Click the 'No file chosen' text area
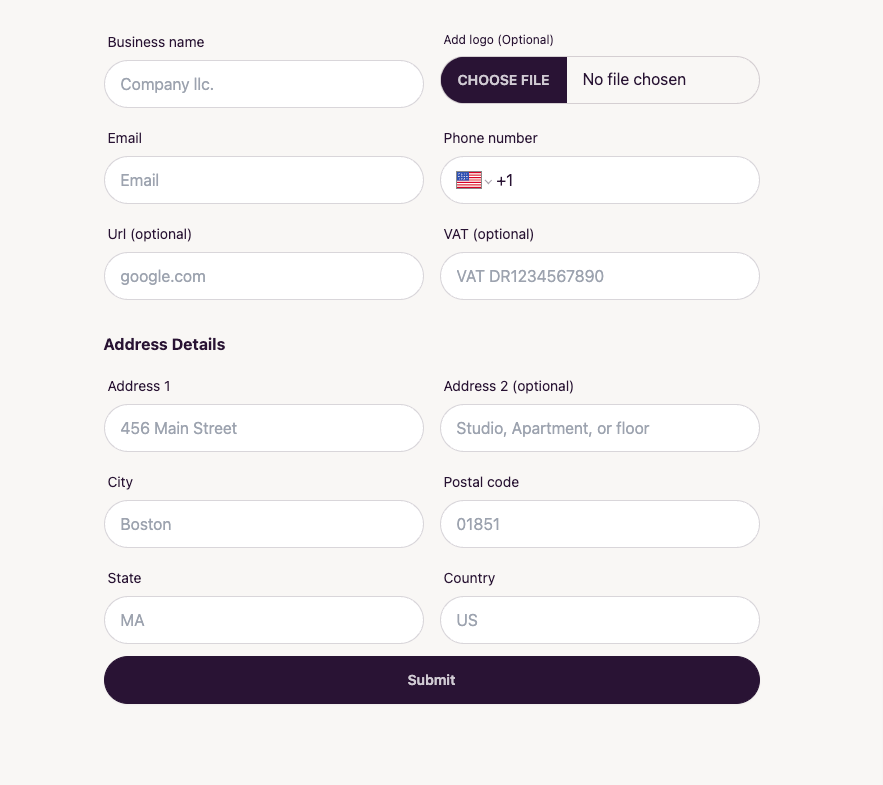 634,79
